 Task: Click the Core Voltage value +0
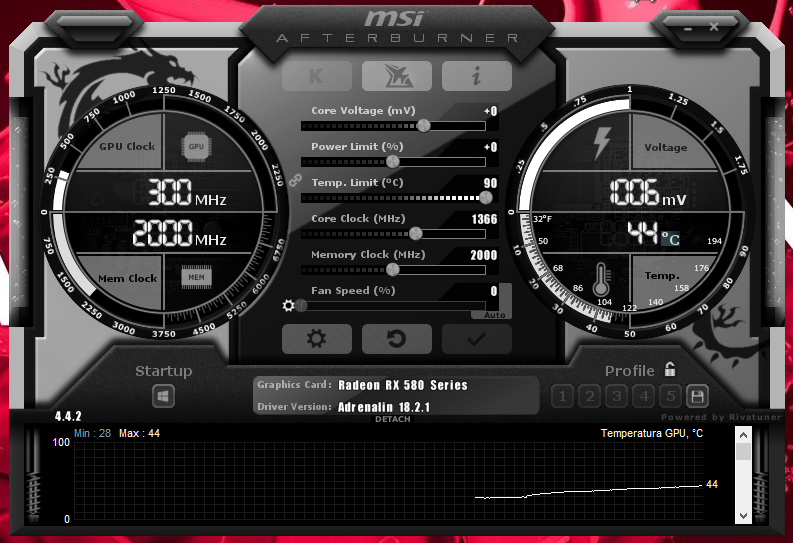coord(491,111)
